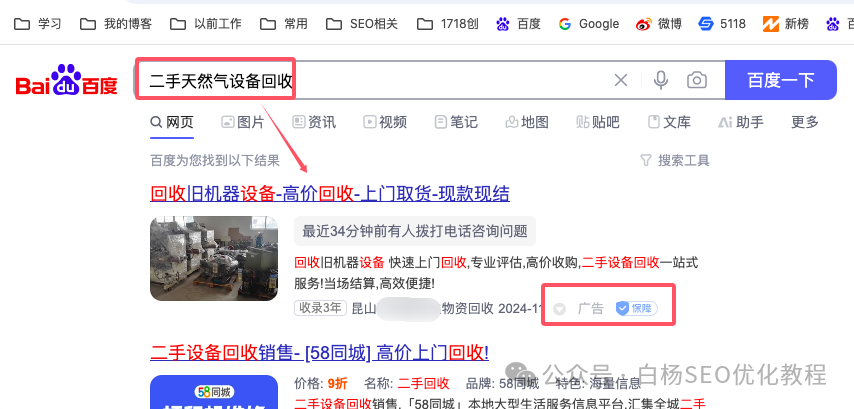Open image search with camera icon

point(697,81)
